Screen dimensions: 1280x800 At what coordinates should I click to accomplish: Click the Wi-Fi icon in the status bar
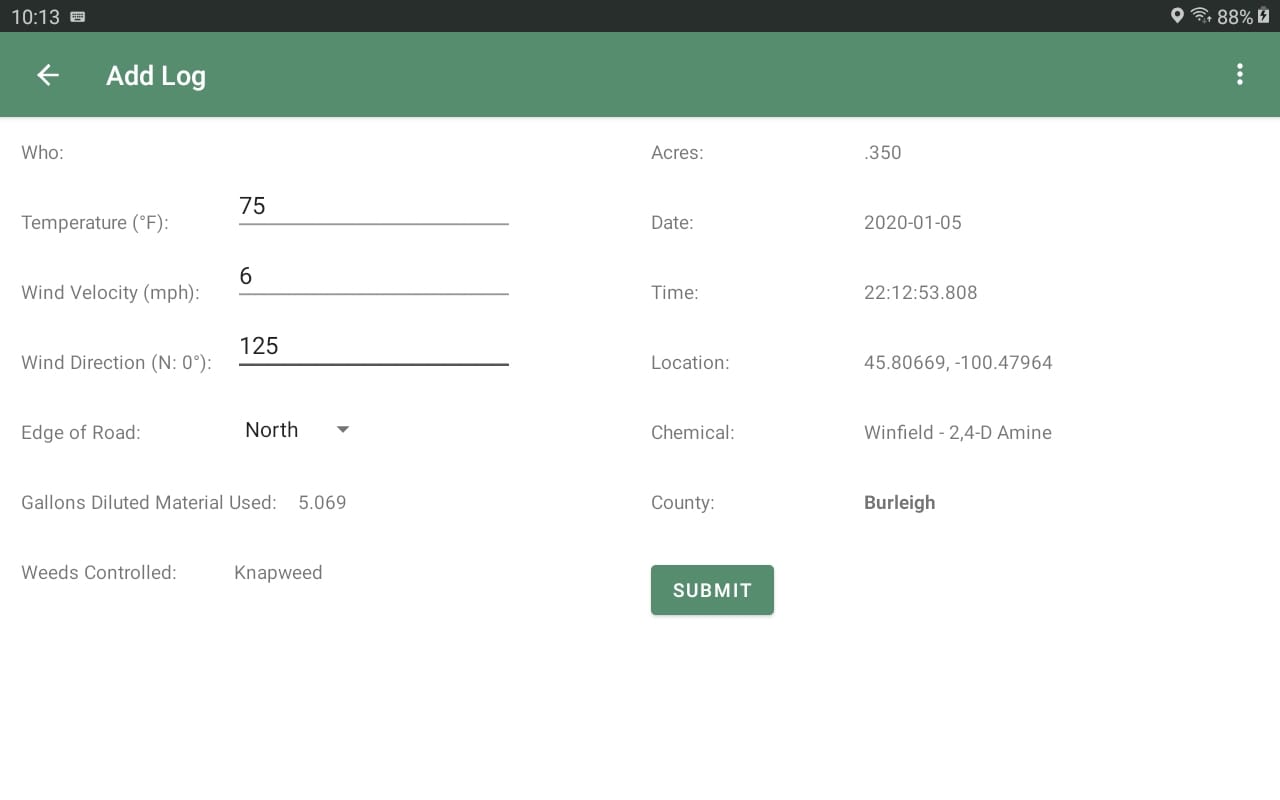click(x=1199, y=16)
